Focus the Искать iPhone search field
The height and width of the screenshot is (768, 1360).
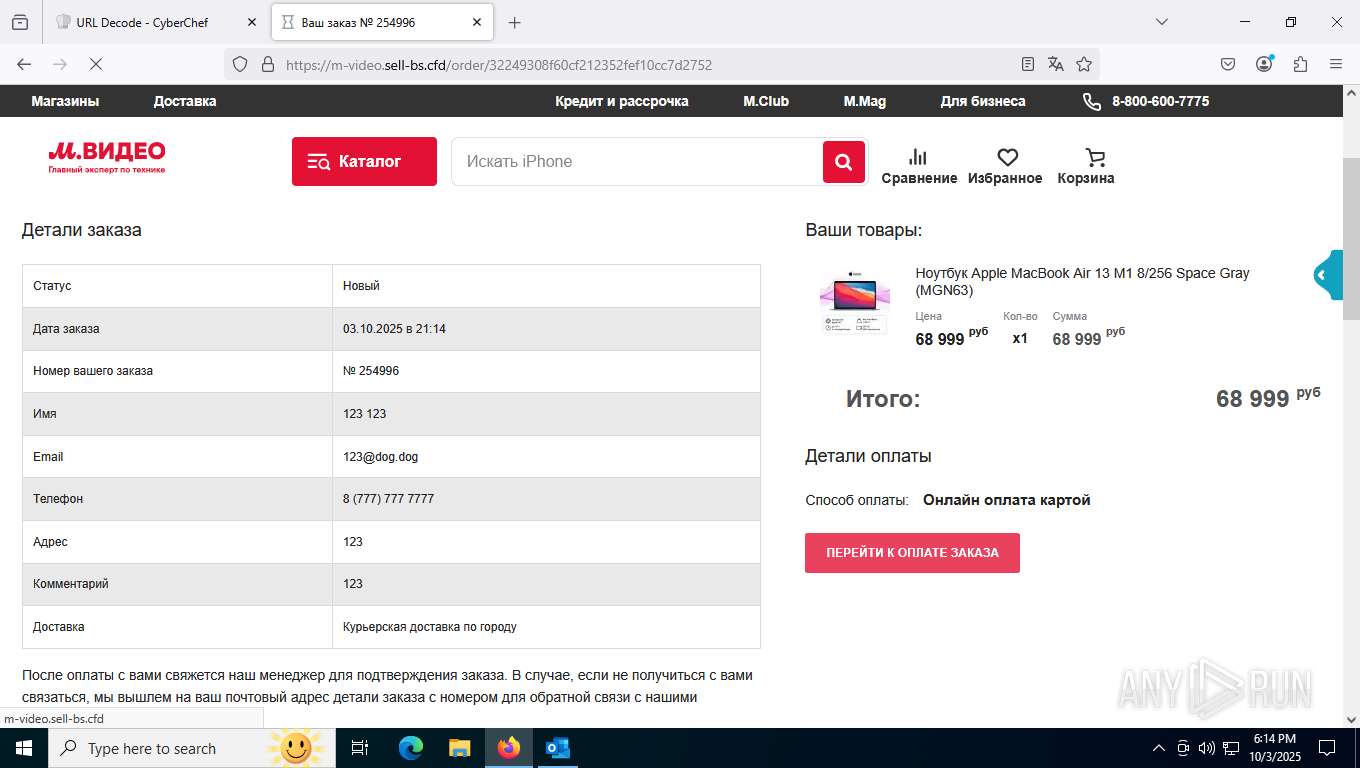[636, 161]
